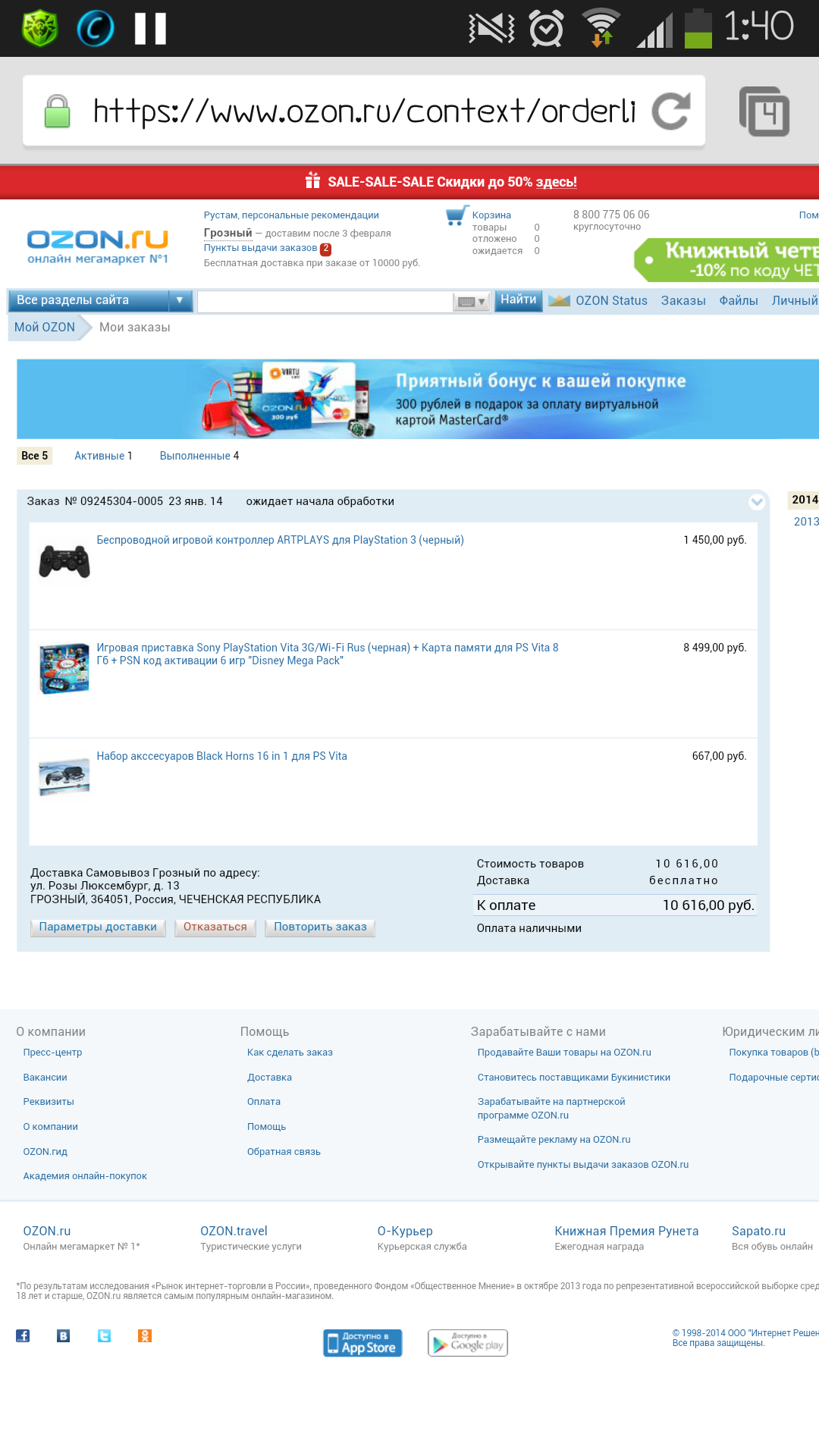Viewport: 819px width, 1456px height.
Task: Collapse the order 09245304-0005 details
Action: click(756, 501)
